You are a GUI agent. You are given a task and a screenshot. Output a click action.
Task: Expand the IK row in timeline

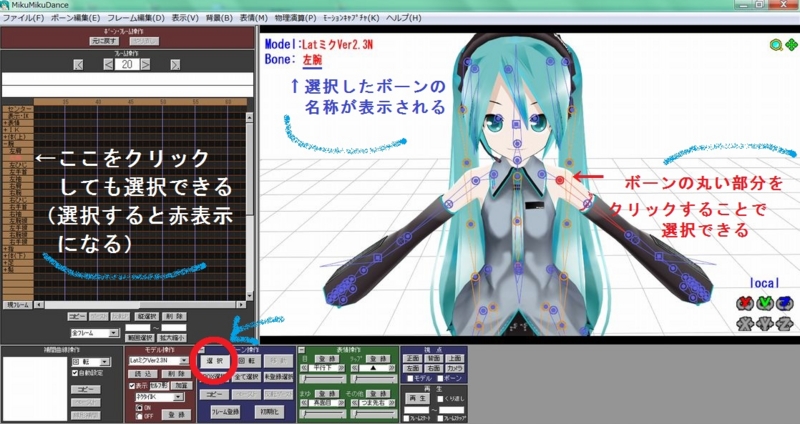pyautogui.click(x=6, y=130)
